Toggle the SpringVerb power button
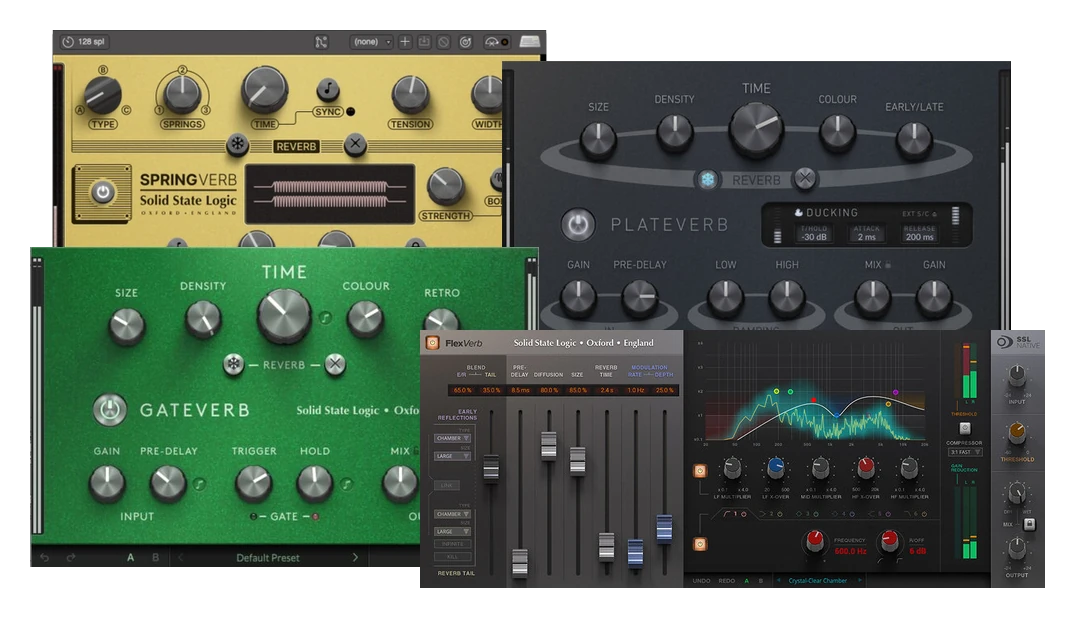This screenshot has height=618, width=1075. click(x=102, y=193)
